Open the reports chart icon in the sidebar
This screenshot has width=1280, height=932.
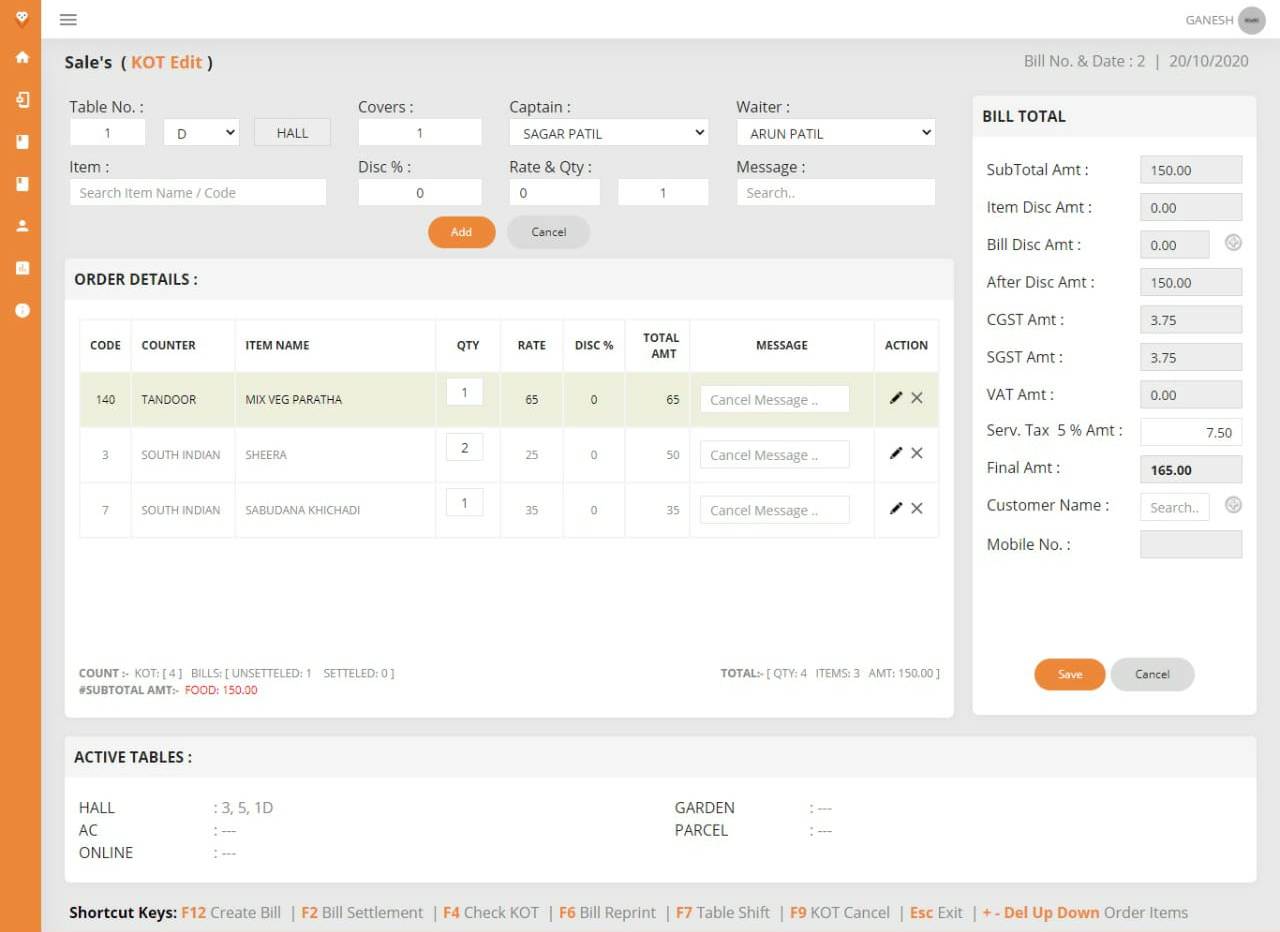(22, 268)
